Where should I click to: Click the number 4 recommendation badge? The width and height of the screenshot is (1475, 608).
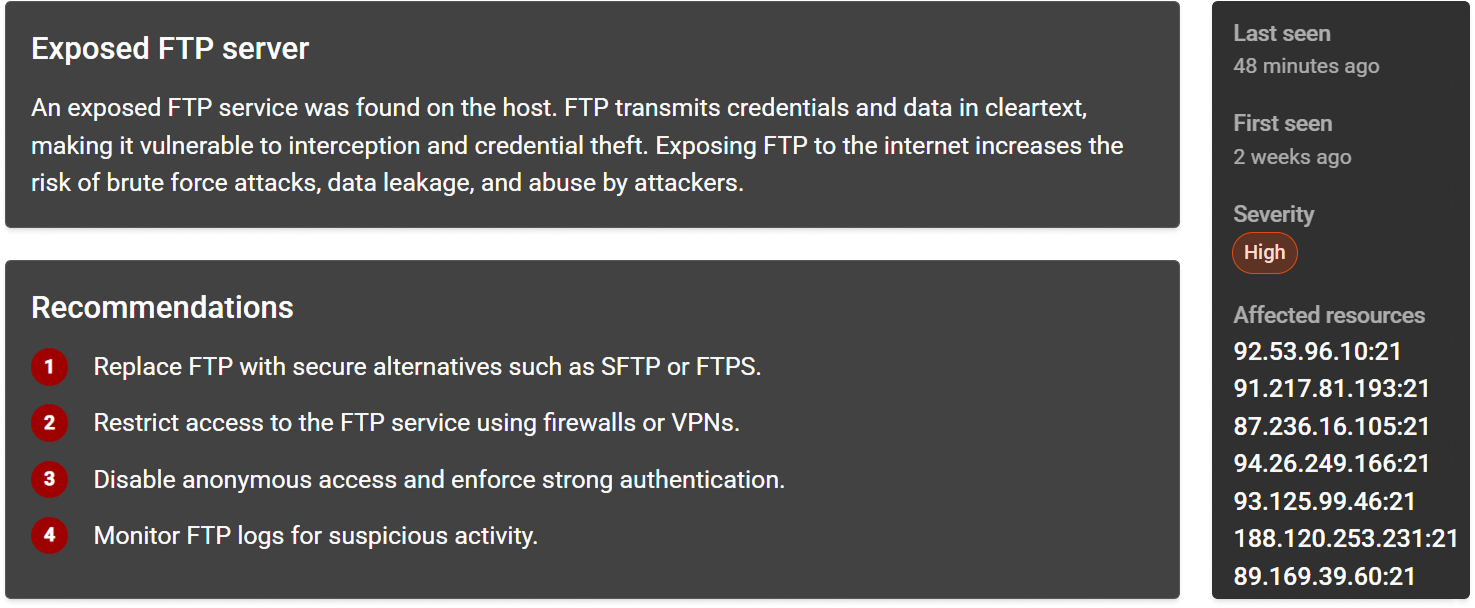point(48,536)
